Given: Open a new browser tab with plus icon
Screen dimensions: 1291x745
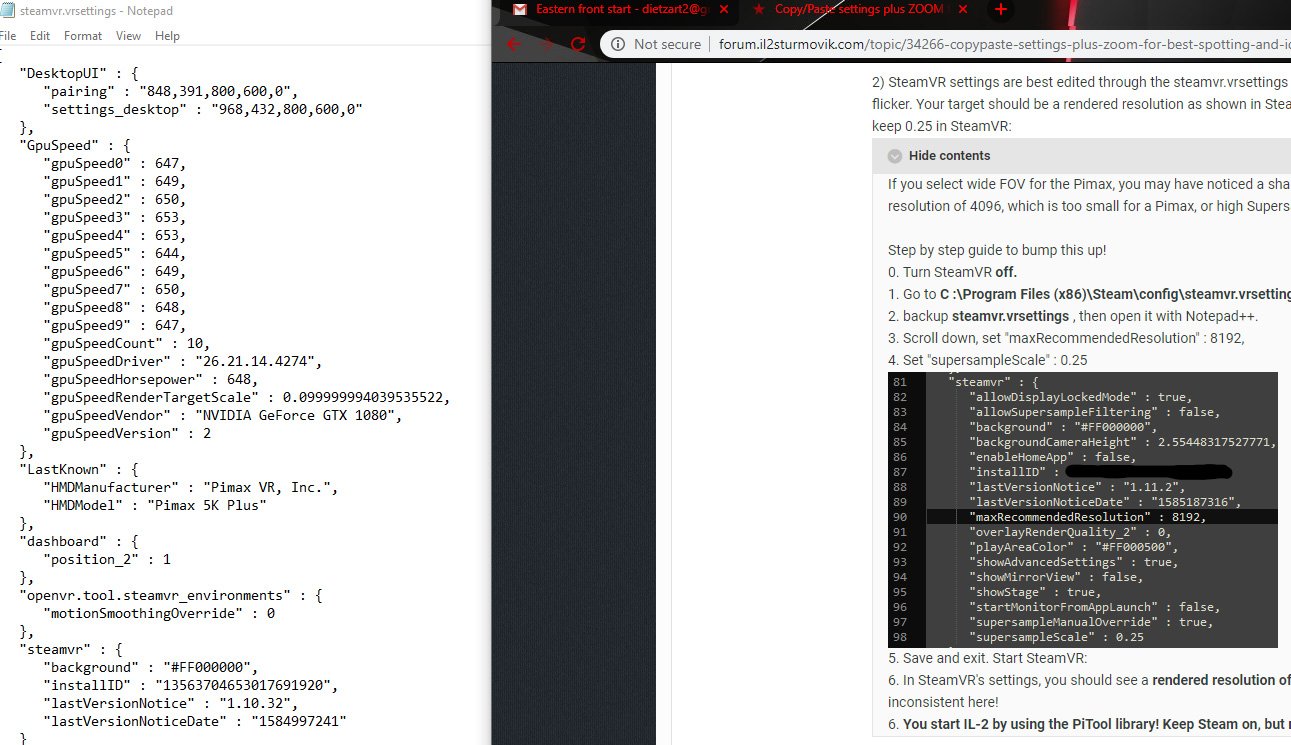Looking at the screenshot, I should tap(1002, 10).
